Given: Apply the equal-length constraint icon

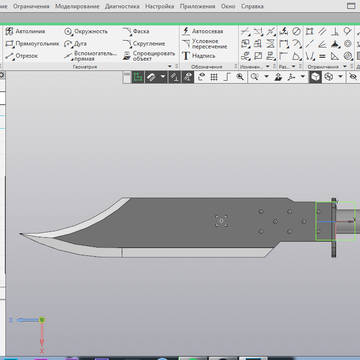Looking at the screenshot, I should click(x=322, y=56).
